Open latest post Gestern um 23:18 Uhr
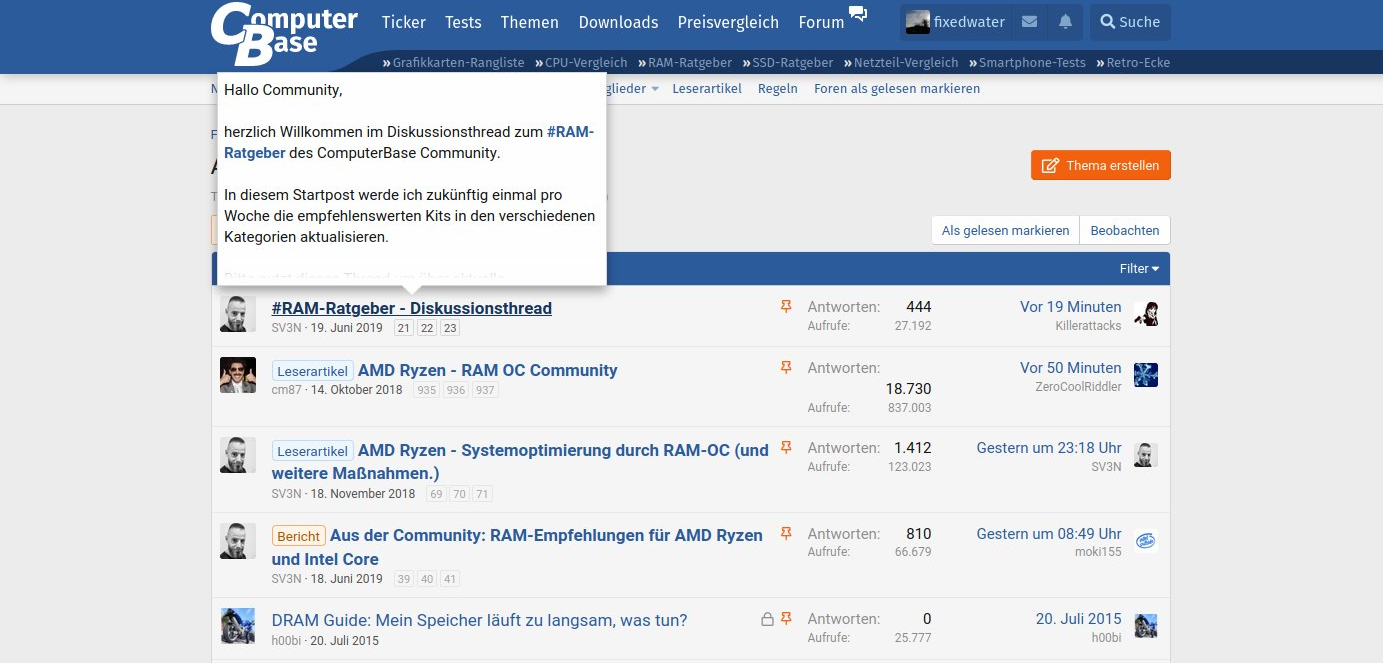The image size is (1383, 663). click(x=1049, y=448)
